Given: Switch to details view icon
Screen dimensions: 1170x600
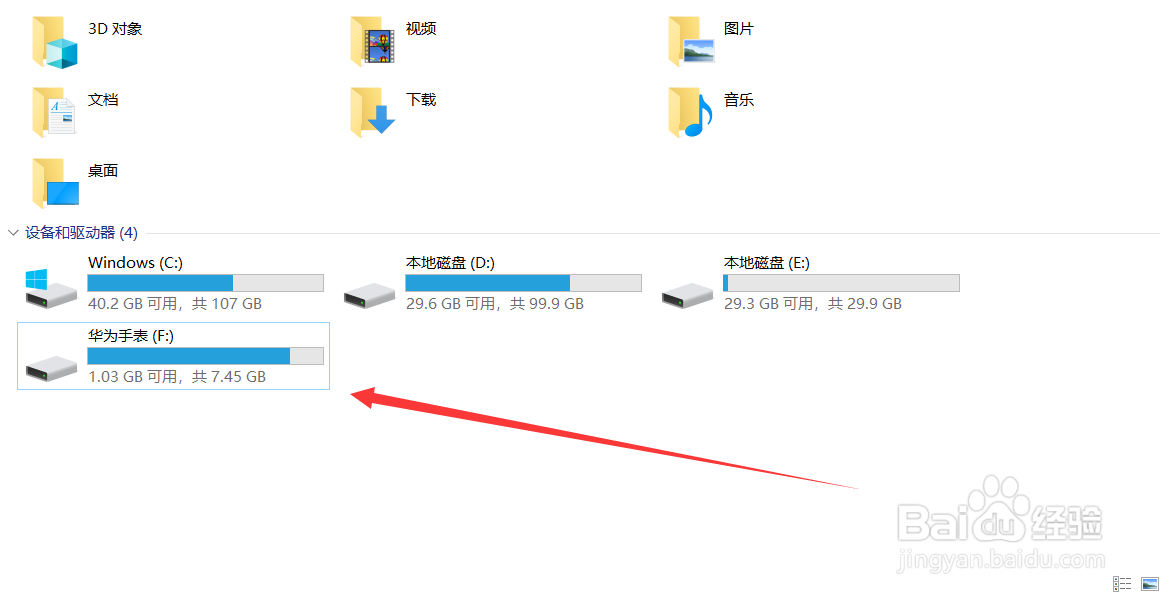Looking at the screenshot, I should (x=1122, y=584).
